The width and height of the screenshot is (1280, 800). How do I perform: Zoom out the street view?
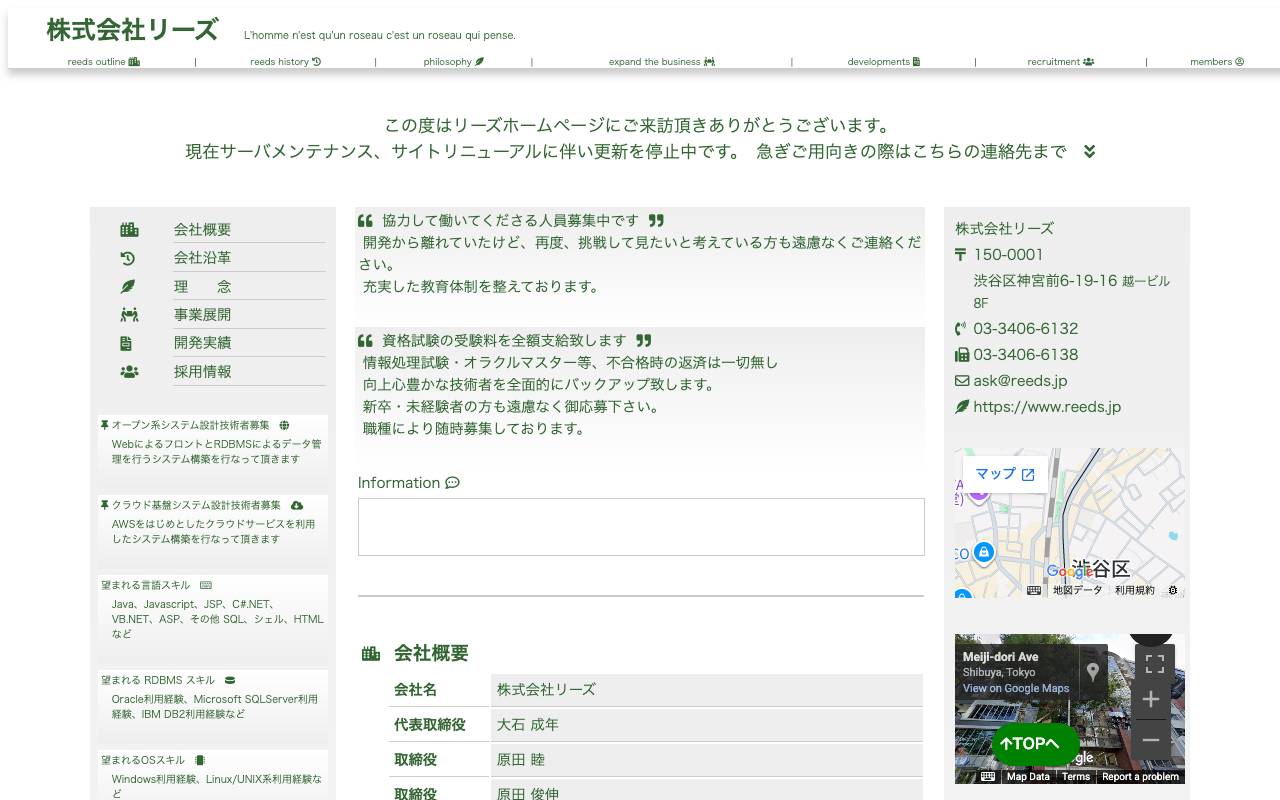(1151, 741)
